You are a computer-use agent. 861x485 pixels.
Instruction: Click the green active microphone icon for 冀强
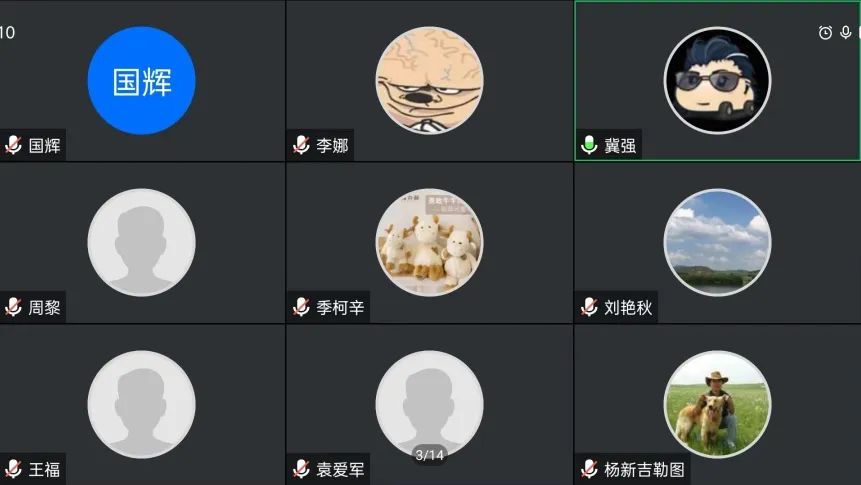pyautogui.click(x=589, y=145)
